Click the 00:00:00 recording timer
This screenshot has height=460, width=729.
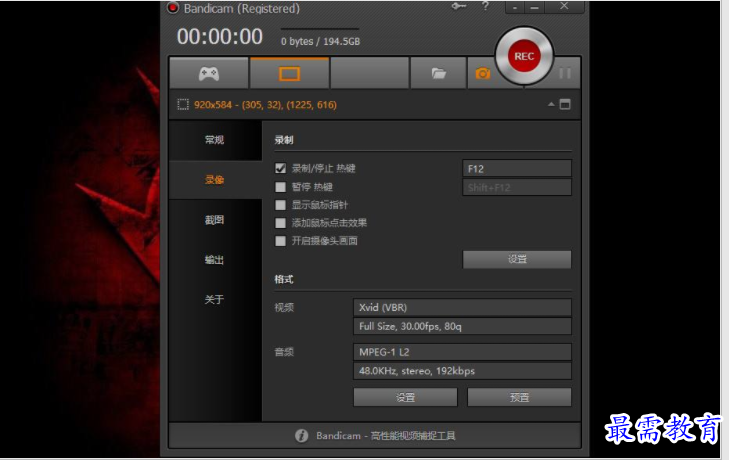pyautogui.click(x=219, y=37)
